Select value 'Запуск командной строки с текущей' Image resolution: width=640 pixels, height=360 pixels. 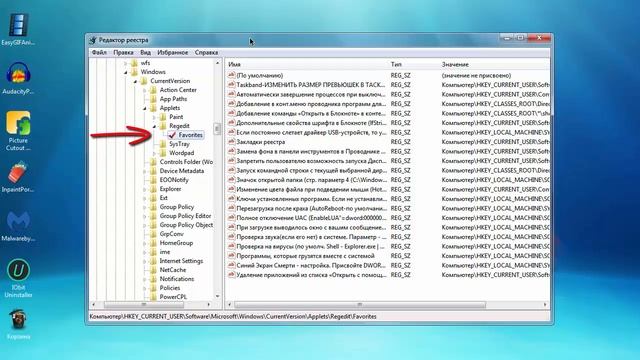pos(311,170)
